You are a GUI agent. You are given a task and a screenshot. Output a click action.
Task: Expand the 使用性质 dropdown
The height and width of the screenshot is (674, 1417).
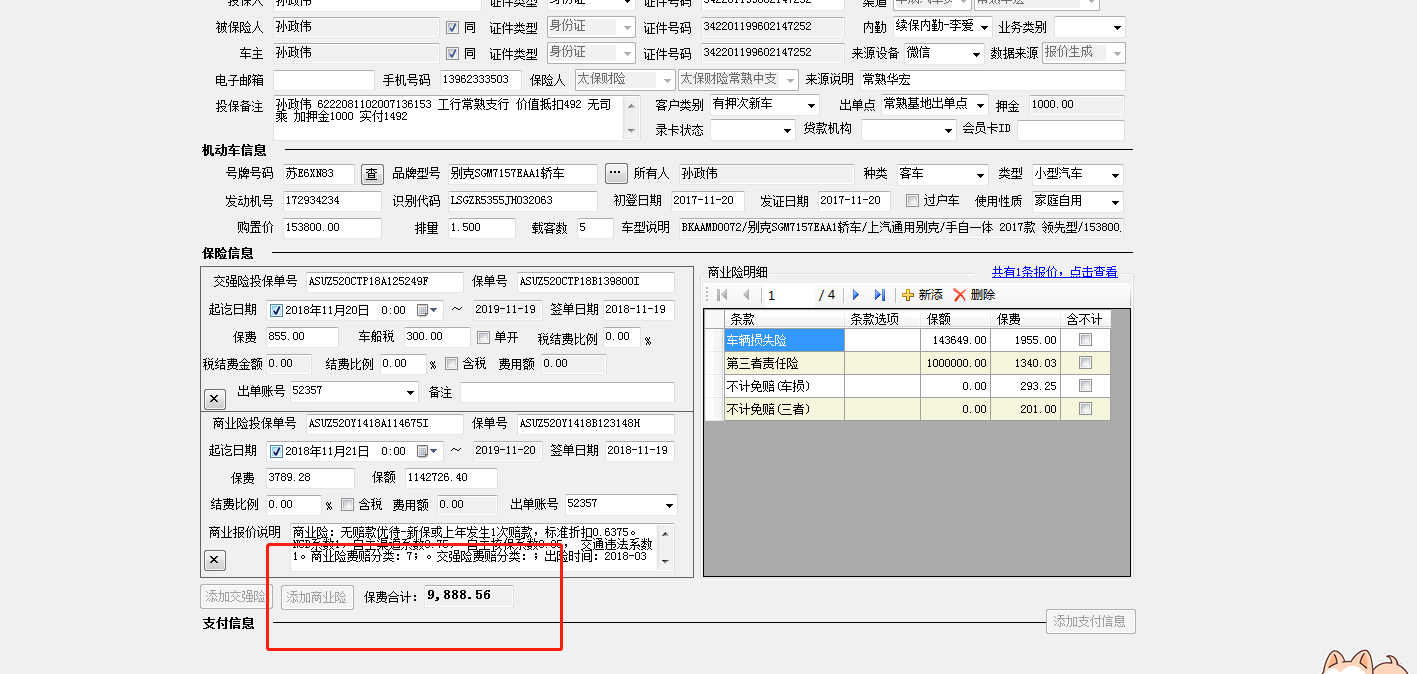pos(1115,202)
